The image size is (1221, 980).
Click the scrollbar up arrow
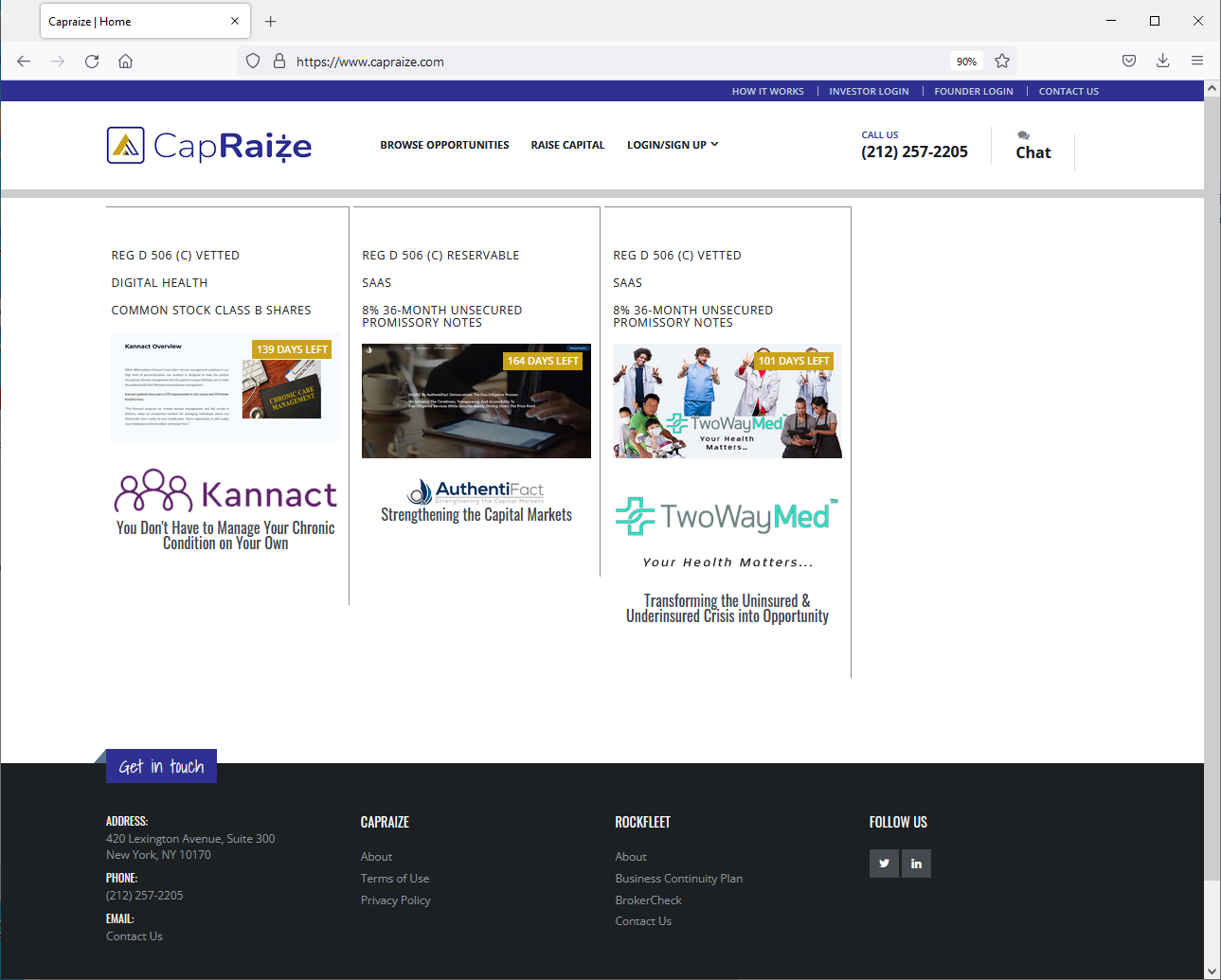pyautogui.click(x=1212, y=88)
